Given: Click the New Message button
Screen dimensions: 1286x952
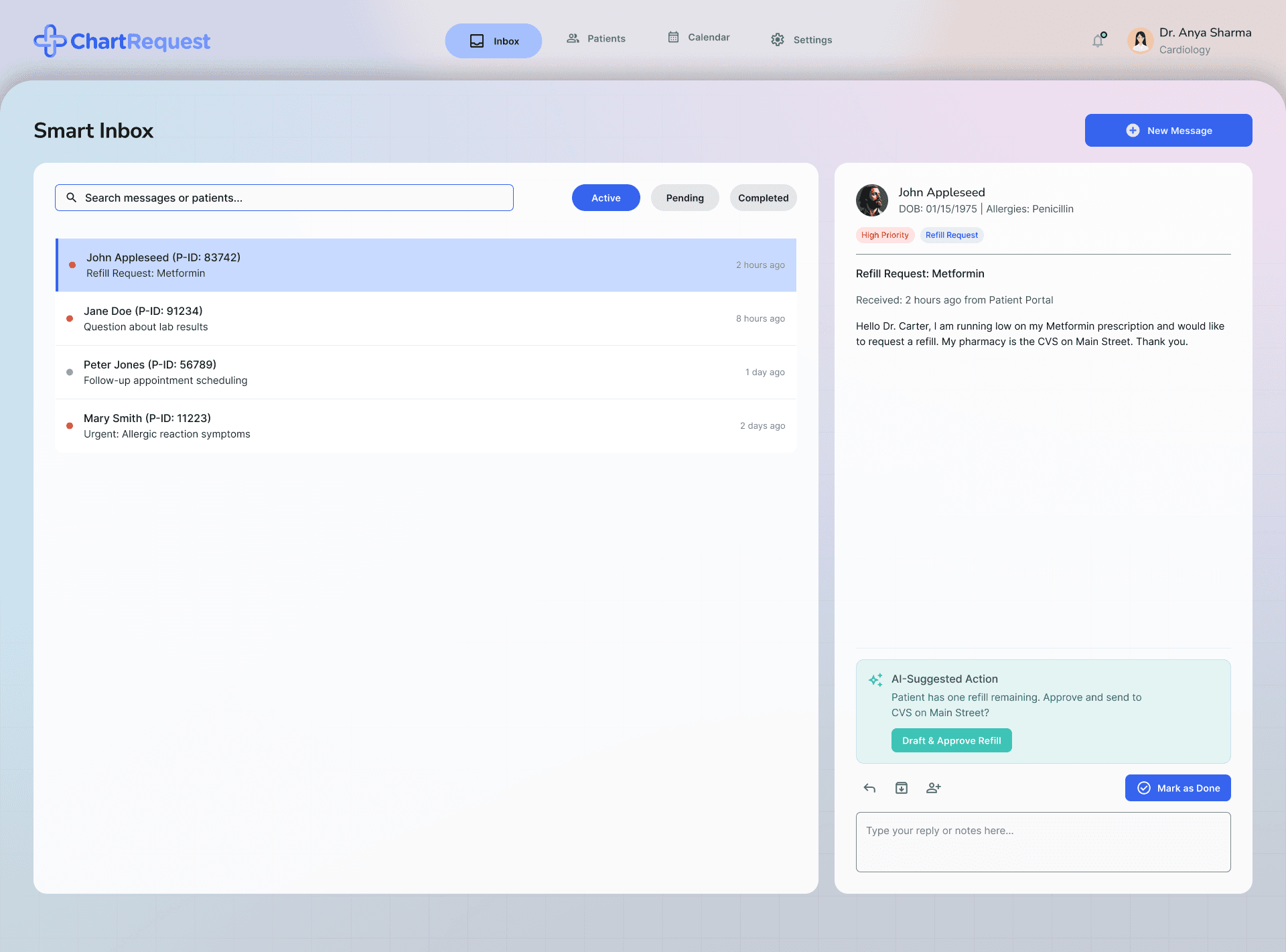Looking at the screenshot, I should pyautogui.click(x=1168, y=131).
